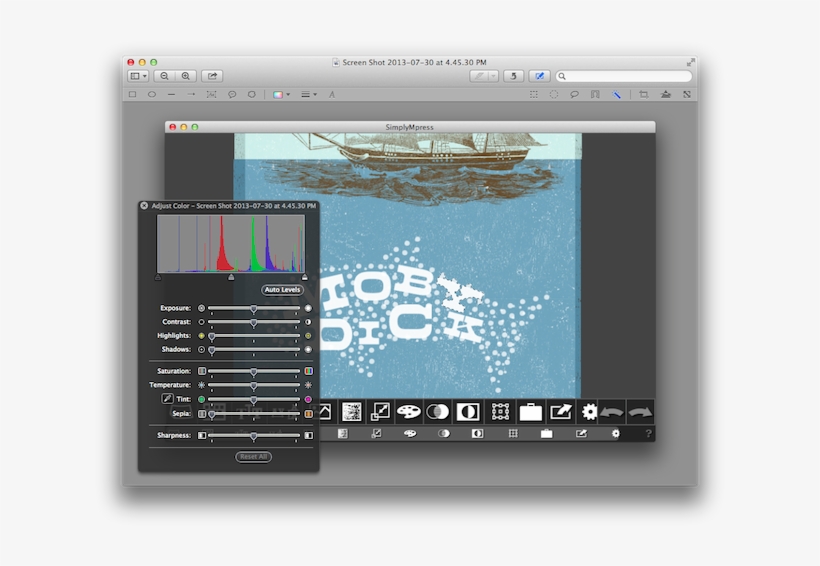Open Adjust Size tool icon
The image size is (820, 566).
tap(687, 95)
